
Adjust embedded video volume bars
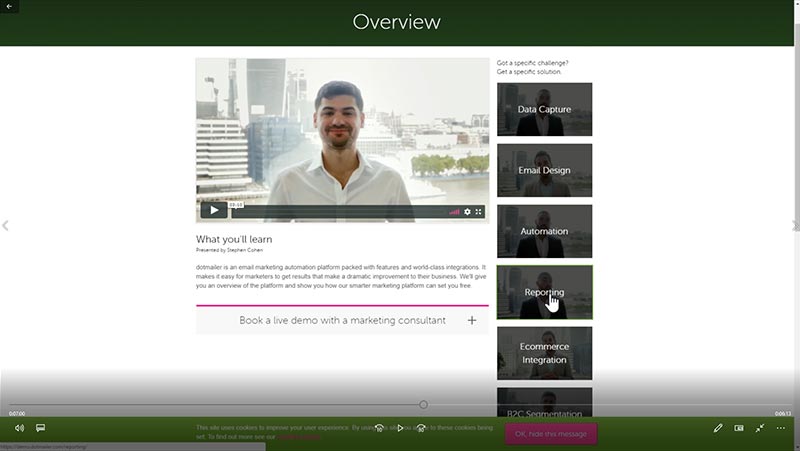pos(454,211)
